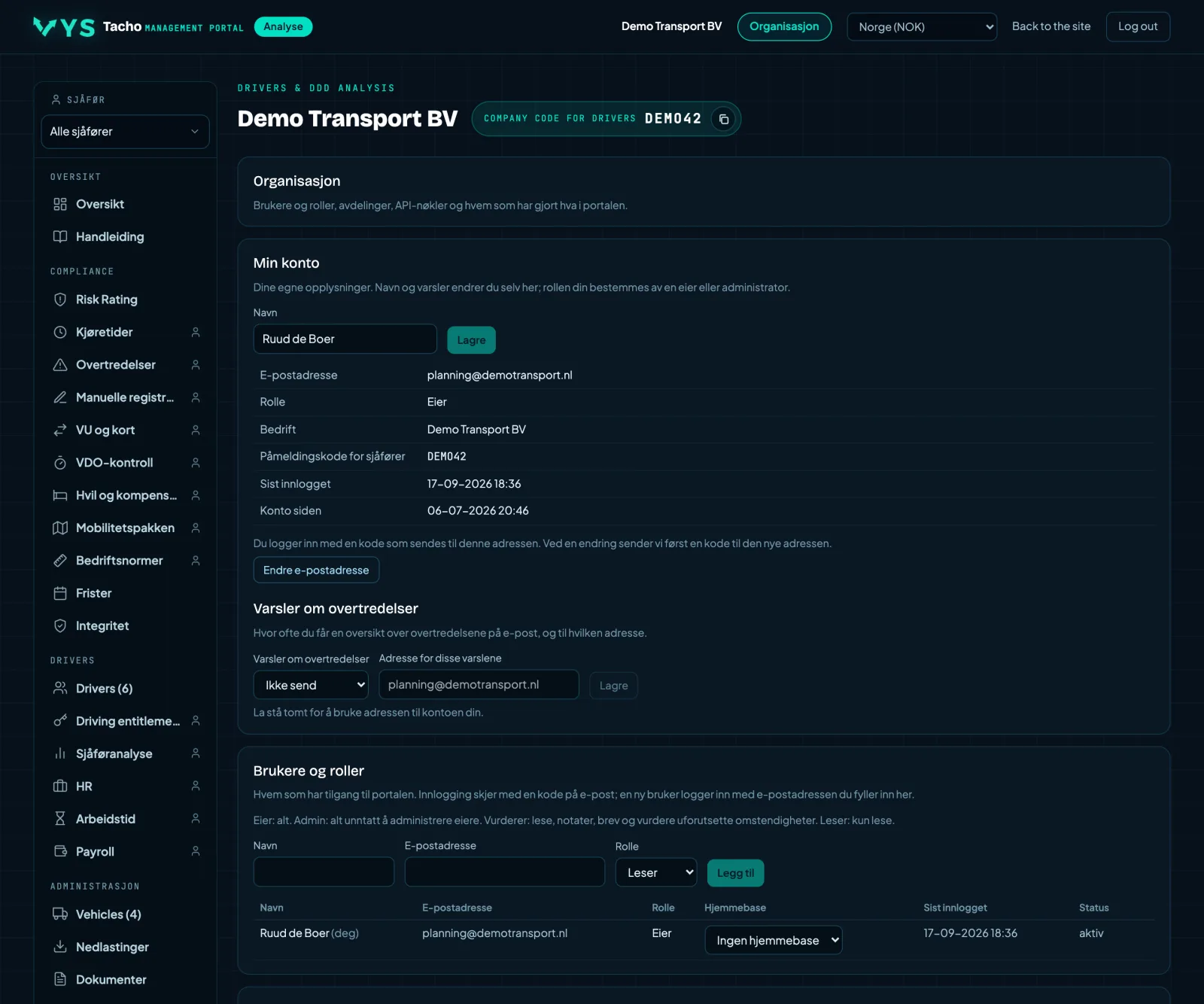Viewport: 1204px width, 1004px height.
Task: Open the Norge (NOK) country dropdown
Action: click(x=922, y=26)
